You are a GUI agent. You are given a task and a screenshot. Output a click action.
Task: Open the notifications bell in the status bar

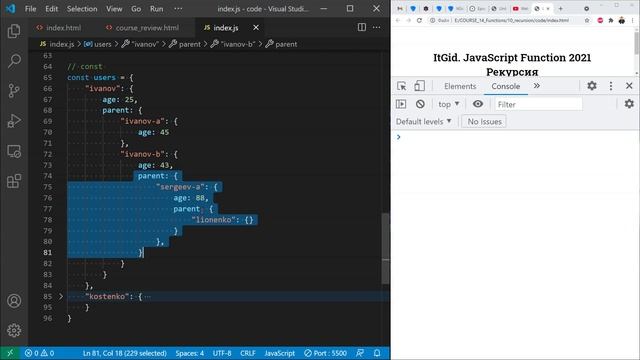pos(377,353)
